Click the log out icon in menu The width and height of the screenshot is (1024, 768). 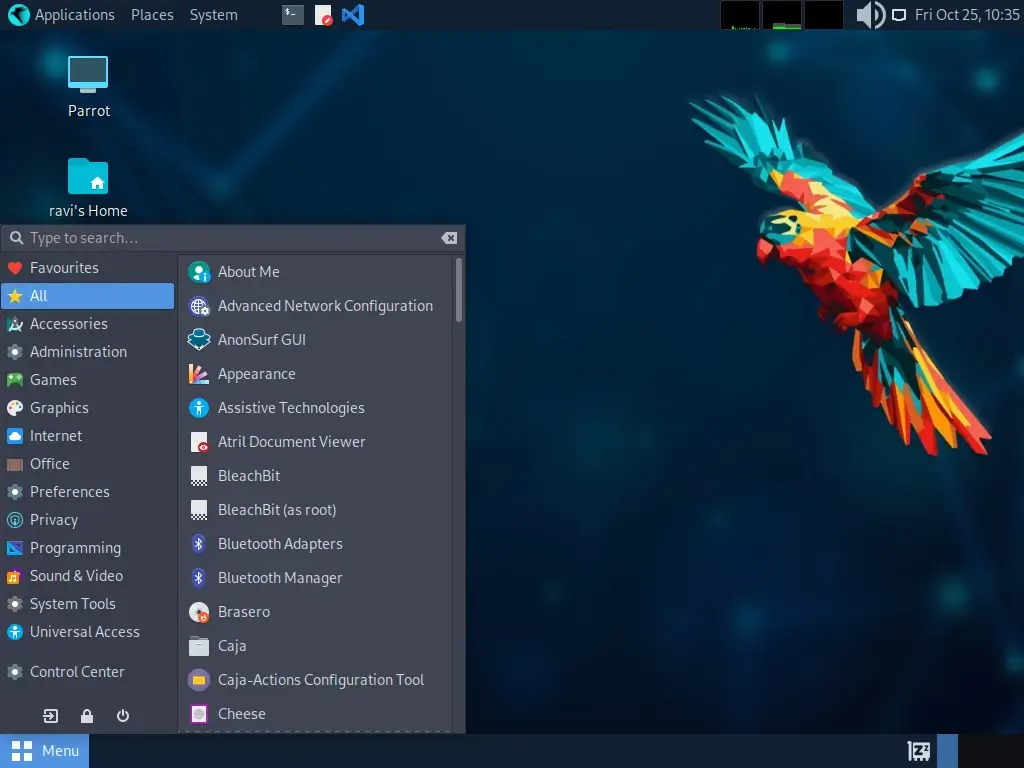(x=51, y=716)
